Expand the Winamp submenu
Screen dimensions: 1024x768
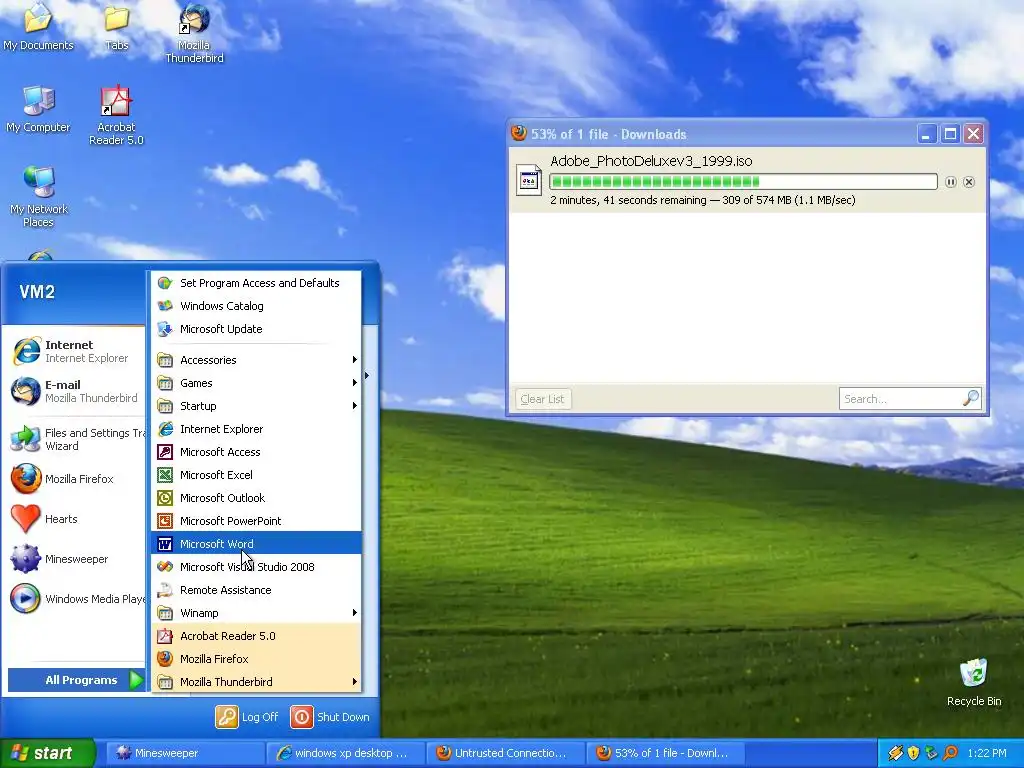click(256, 613)
